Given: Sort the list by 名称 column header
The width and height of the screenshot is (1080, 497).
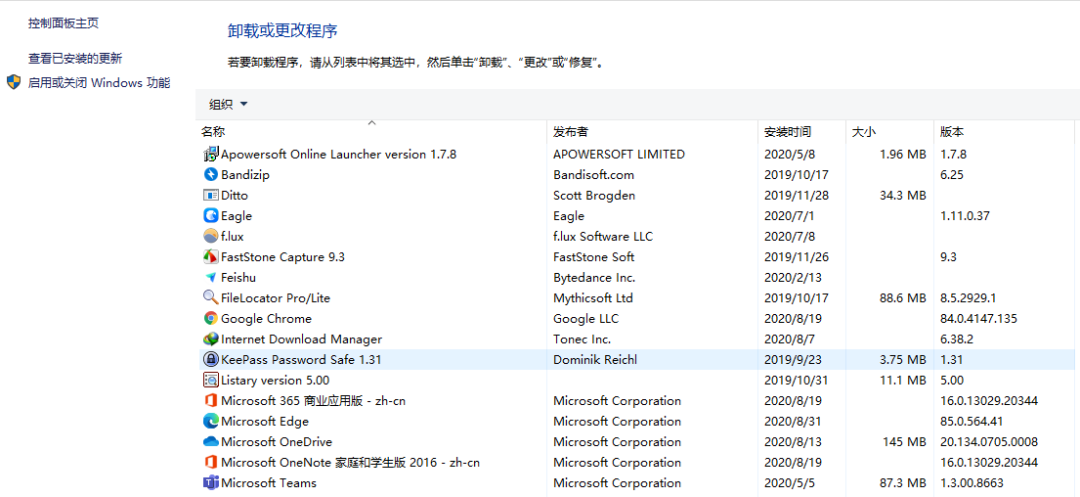Looking at the screenshot, I should (x=213, y=132).
